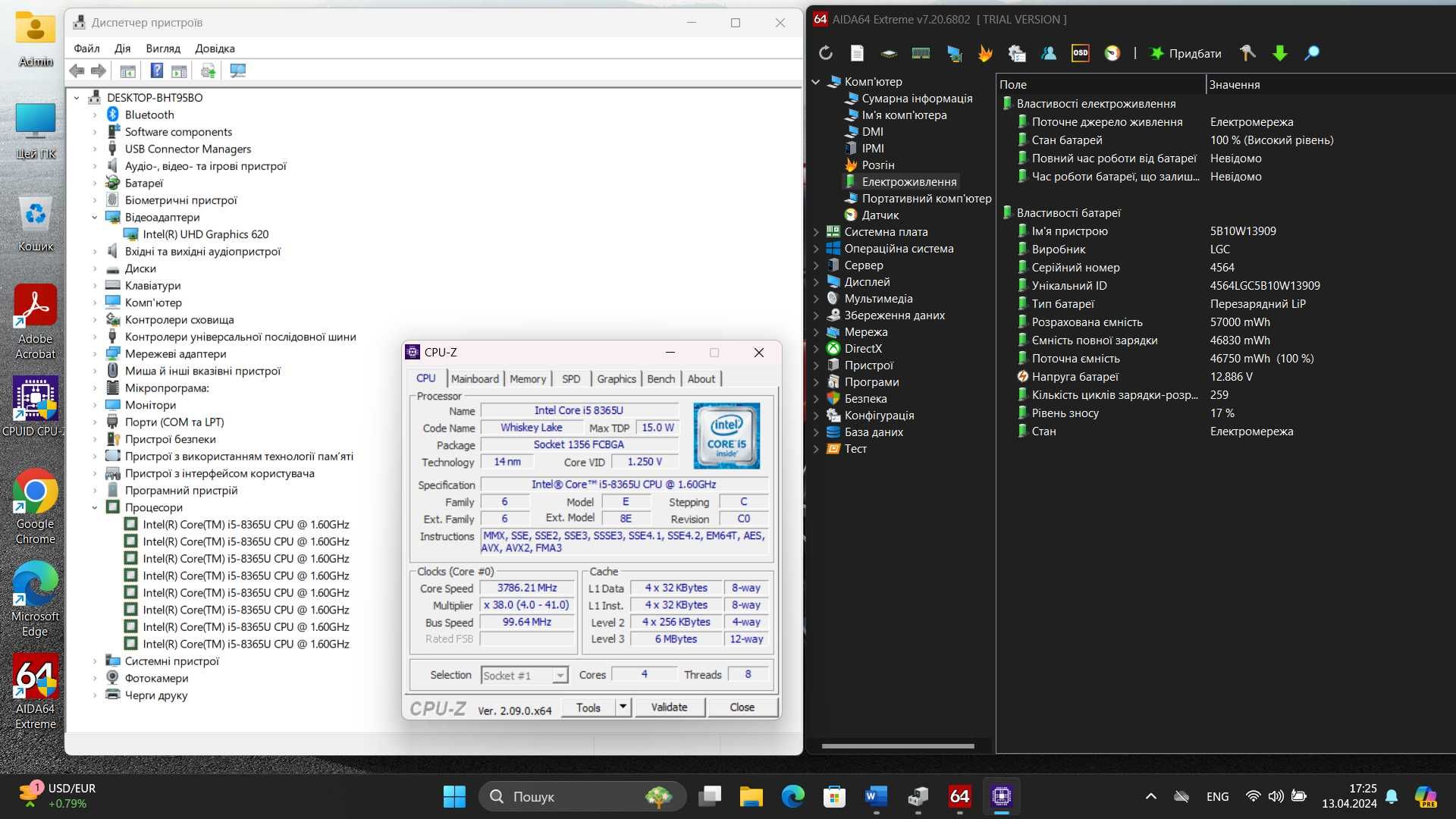This screenshot has height=819, width=1456.
Task: Click the AIDA64 green download arrow icon
Action: tap(1280, 53)
